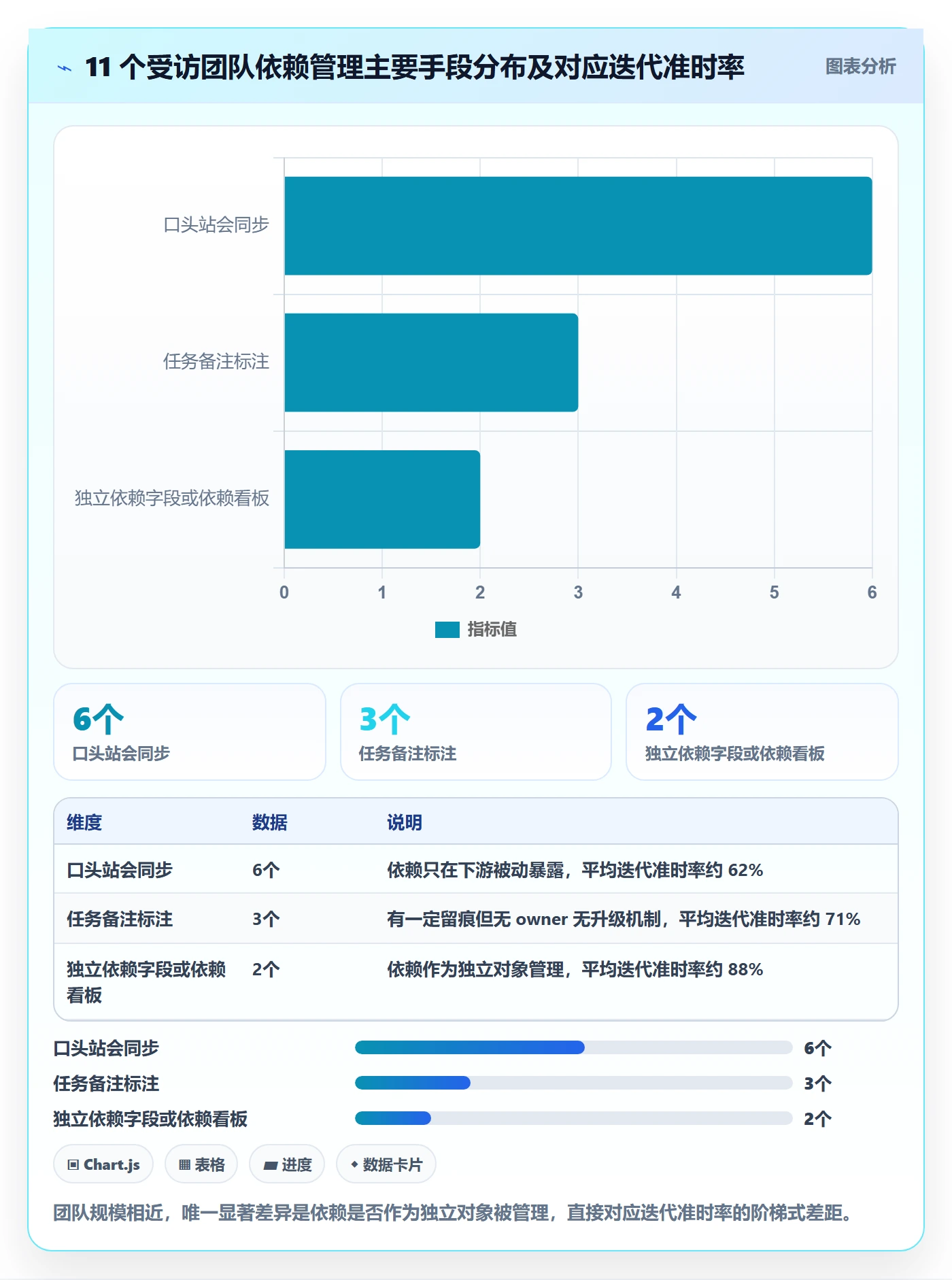Click the 进度 tag chip
Screen dimensions: 952x1280
coord(287,1164)
